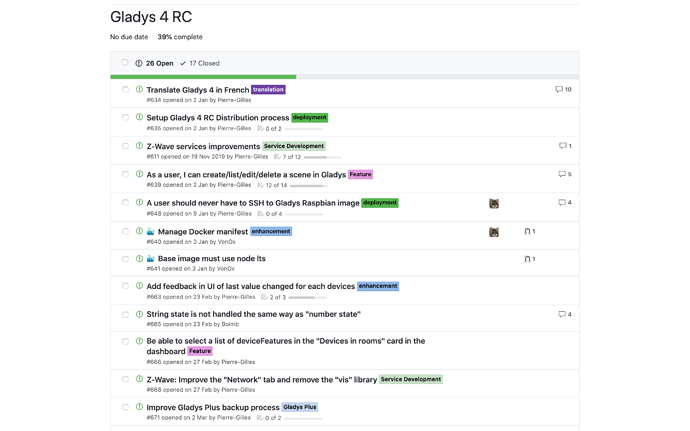690x431 pixels.
Task: Show the 17 Closed issues
Action: tap(200, 63)
